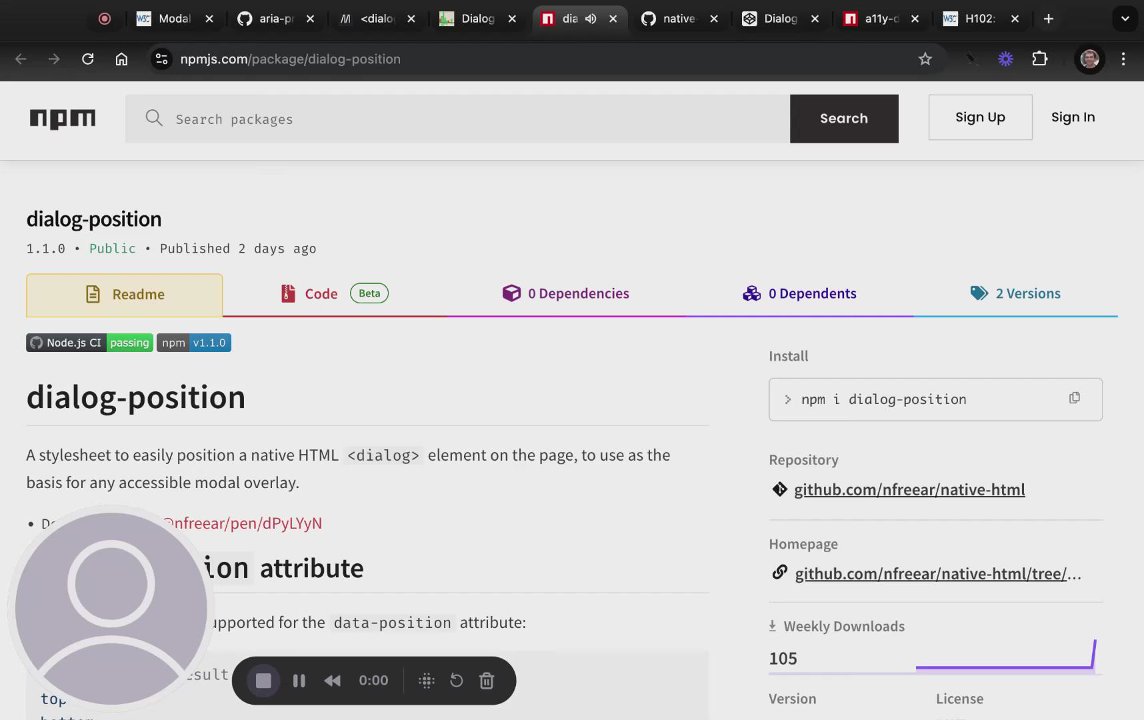Select the Readme tab
The width and height of the screenshot is (1144, 720).
point(124,295)
